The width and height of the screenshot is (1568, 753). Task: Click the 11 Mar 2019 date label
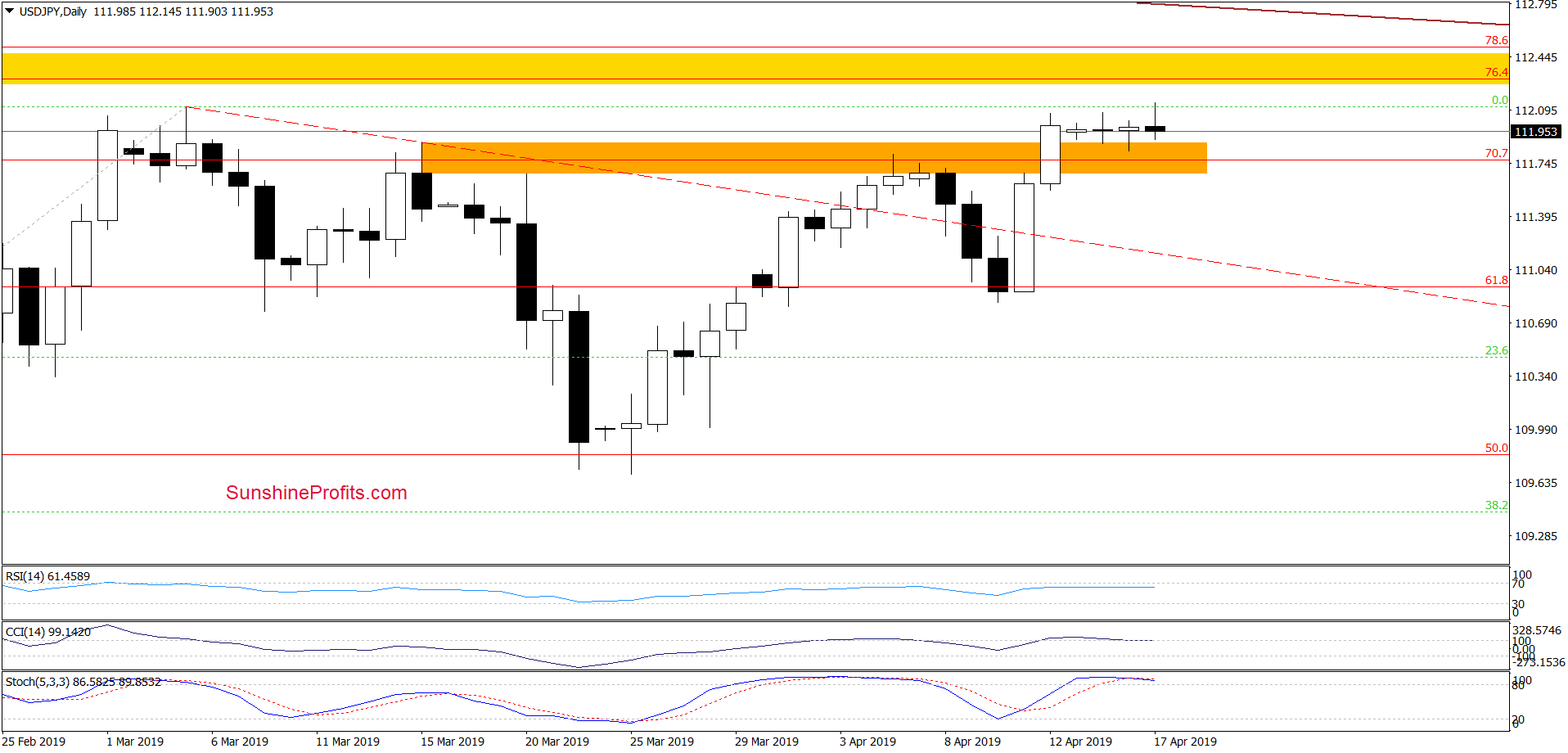coord(348,742)
